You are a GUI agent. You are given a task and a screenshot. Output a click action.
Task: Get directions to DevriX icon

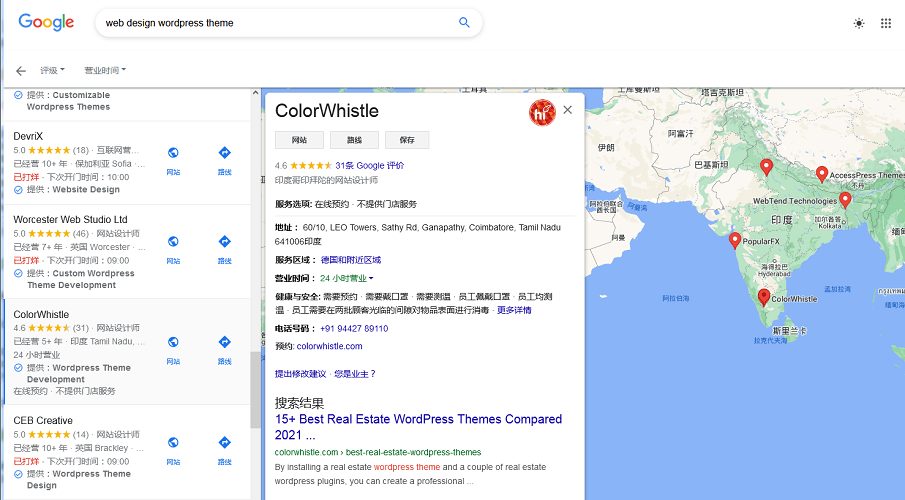pos(225,152)
